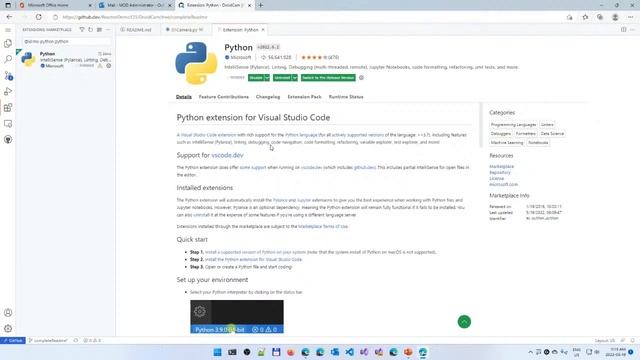
Task: Open PowerPoint from the taskbar
Action: point(408,352)
